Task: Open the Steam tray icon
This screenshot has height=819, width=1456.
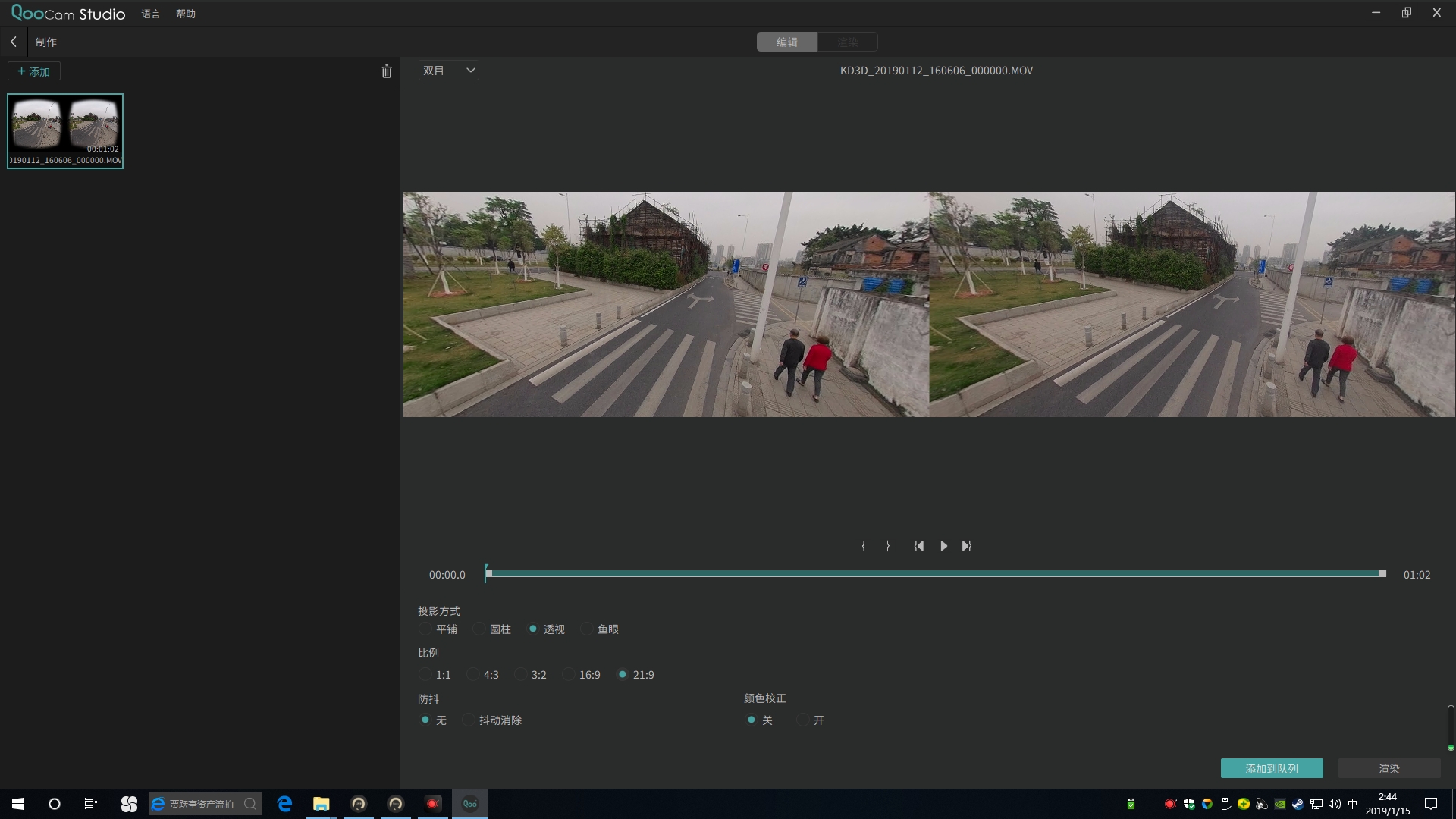Action: (x=1298, y=804)
